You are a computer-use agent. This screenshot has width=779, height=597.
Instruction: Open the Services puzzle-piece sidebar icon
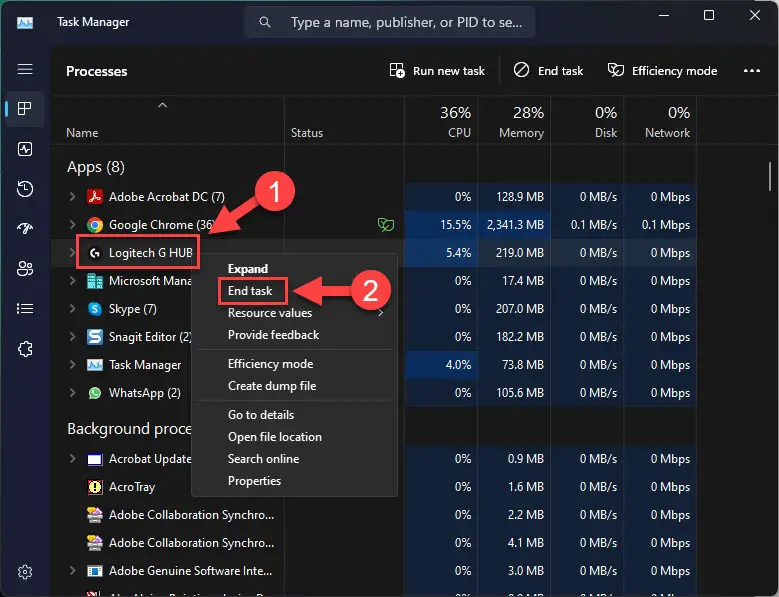pyautogui.click(x=25, y=349)
